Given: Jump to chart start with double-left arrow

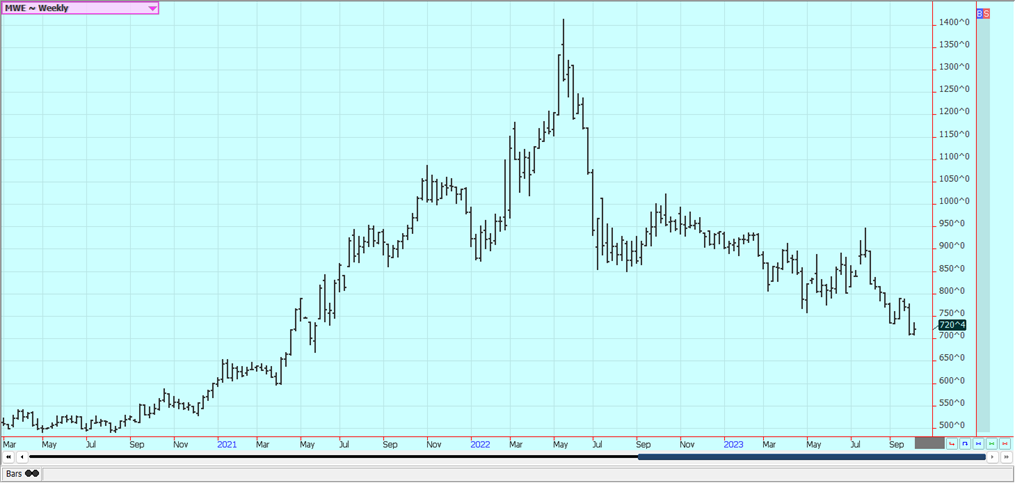Looking at the screenshot, I should point(8,457).
